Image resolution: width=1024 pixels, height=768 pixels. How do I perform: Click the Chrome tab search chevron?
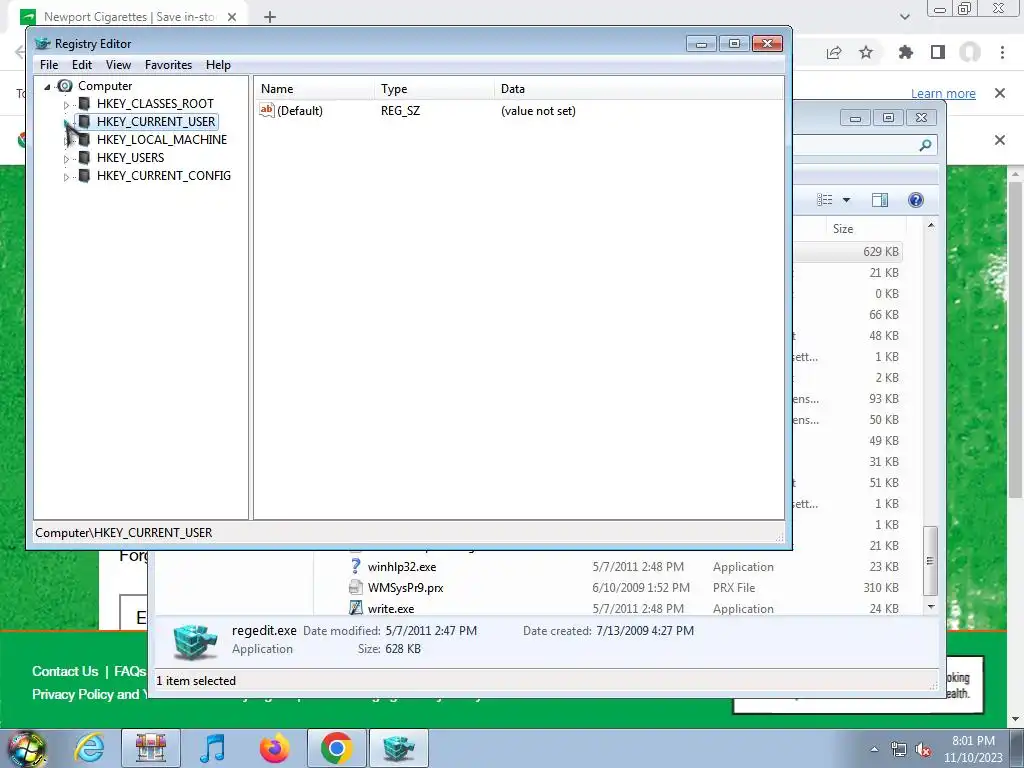pyautogui.click(x=904, y=17)
